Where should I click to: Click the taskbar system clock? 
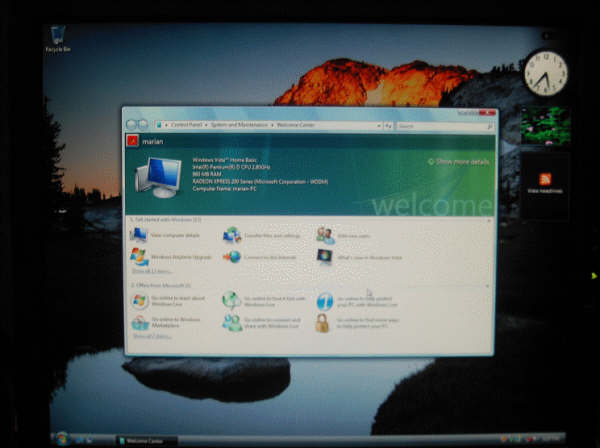pyautogui.click(x=551, y=438)
